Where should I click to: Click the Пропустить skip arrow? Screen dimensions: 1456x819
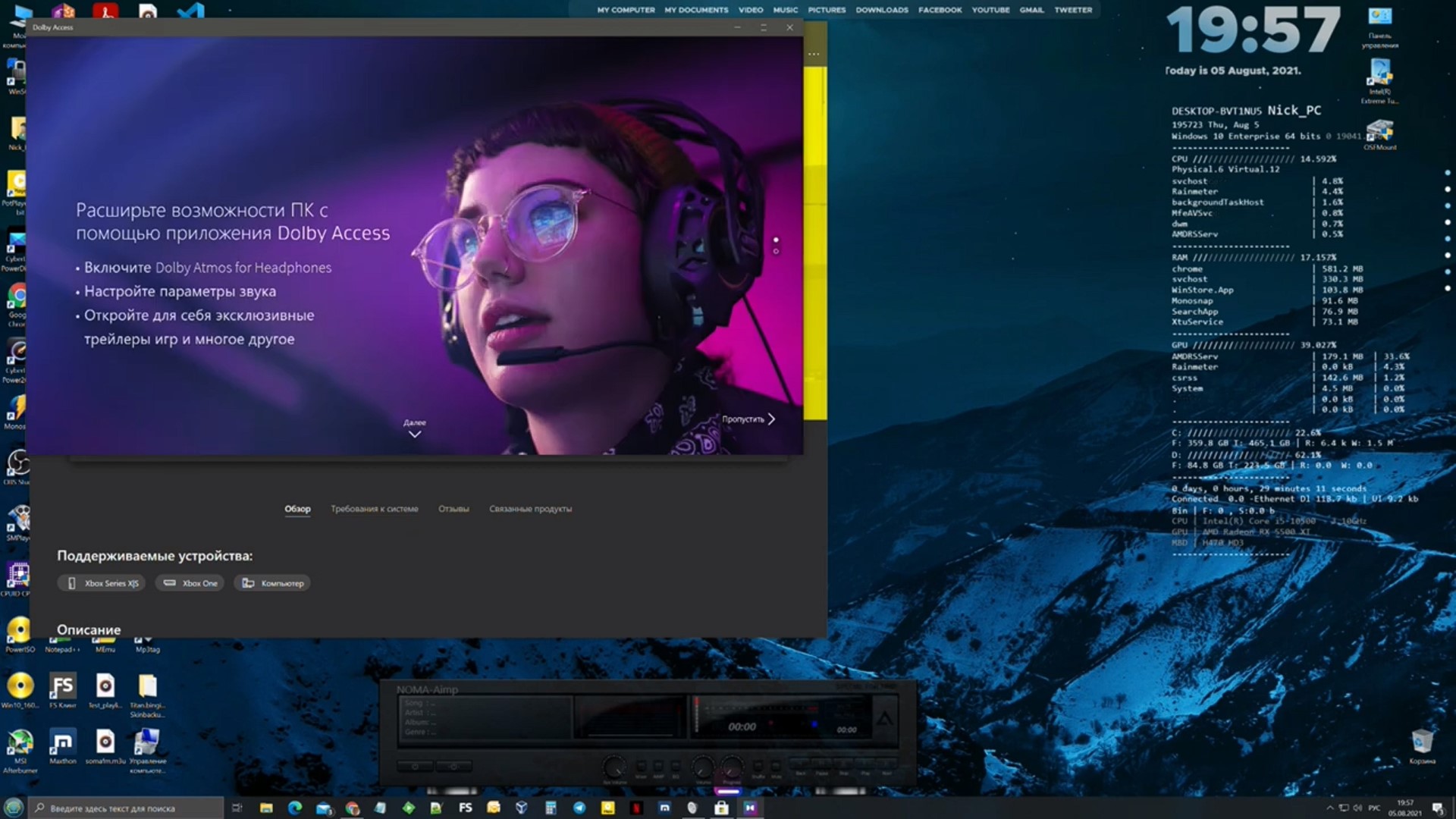770,419
